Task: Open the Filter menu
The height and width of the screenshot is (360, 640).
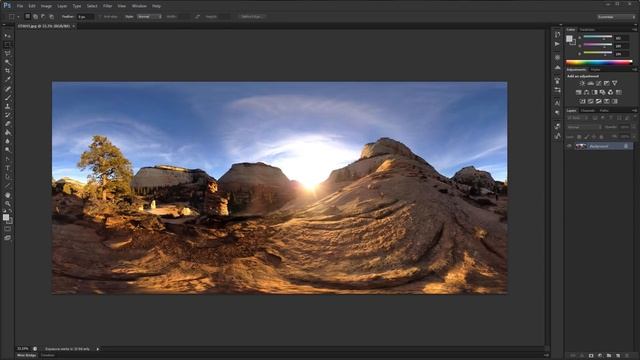Action: (x=107, y=6)
